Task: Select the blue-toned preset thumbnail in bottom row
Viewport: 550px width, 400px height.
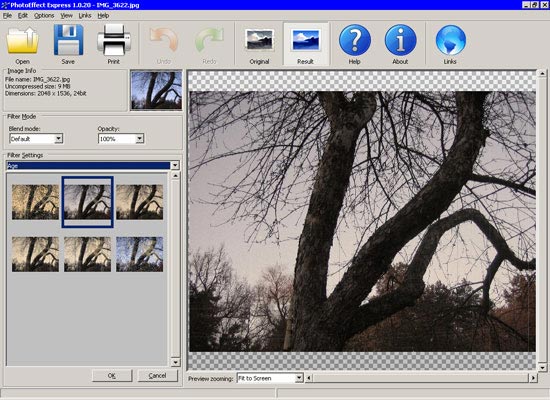Action: (140, 254)
